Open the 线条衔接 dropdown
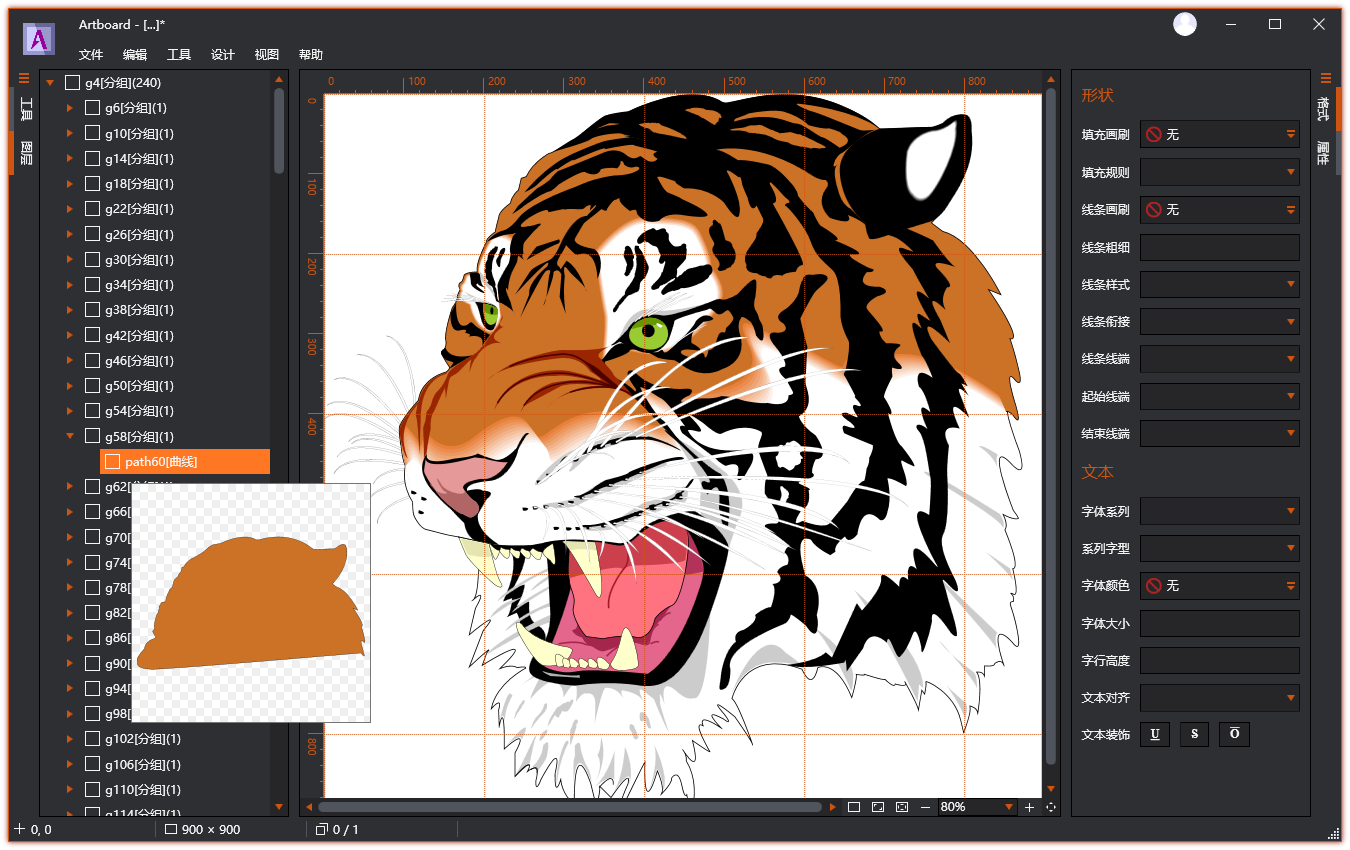Image resolution: width=1350 pixels, height=850 pixels. coord(1220,322)
